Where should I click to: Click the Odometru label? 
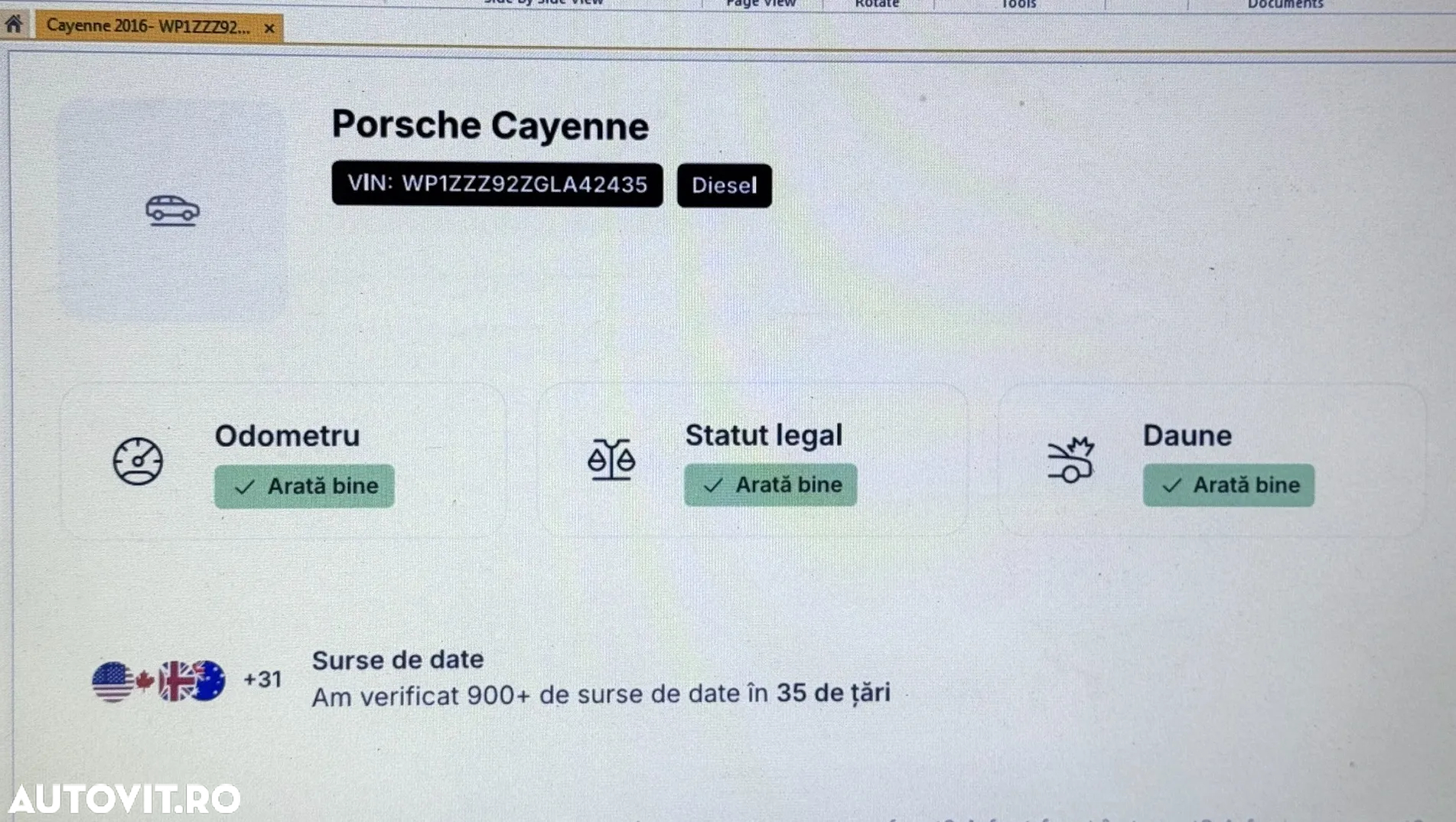pyautogui.click(x=287, y=435)
